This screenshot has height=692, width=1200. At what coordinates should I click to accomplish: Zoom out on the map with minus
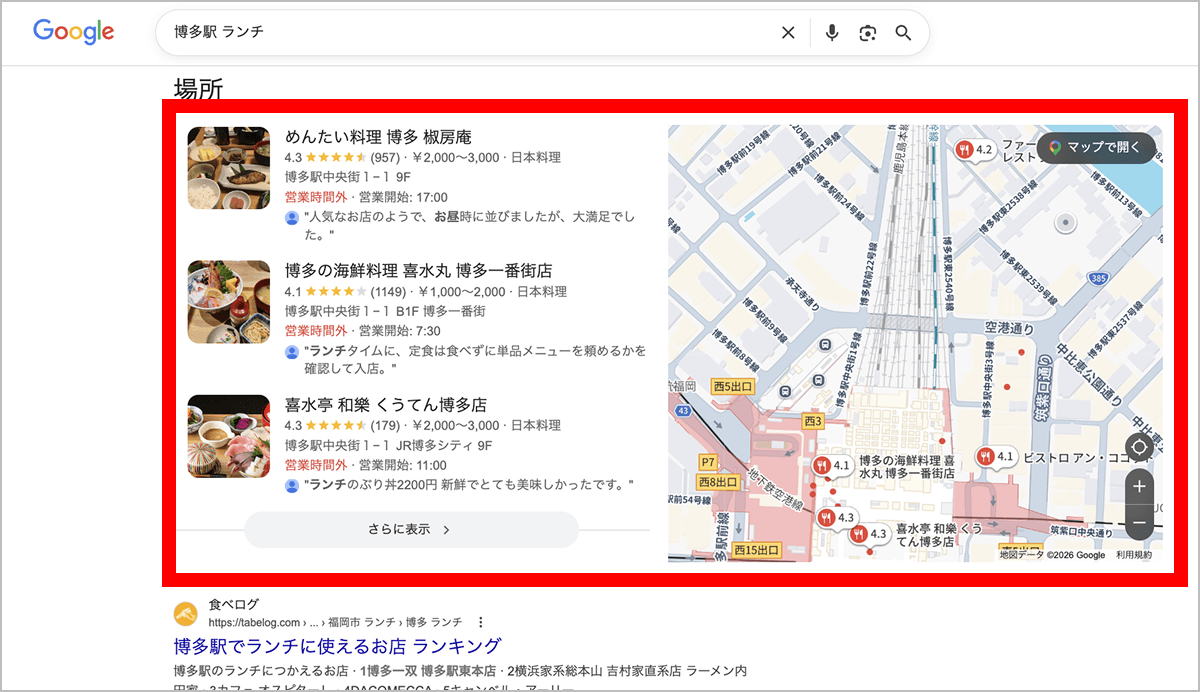coord(1139,522)
